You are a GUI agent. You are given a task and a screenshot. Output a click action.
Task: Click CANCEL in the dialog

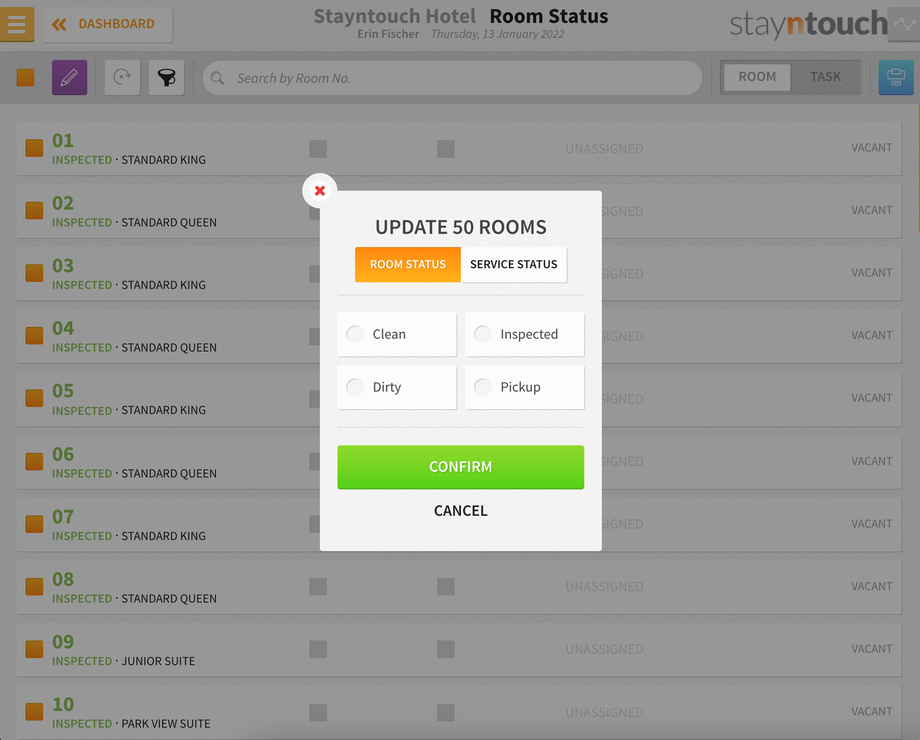461,511
